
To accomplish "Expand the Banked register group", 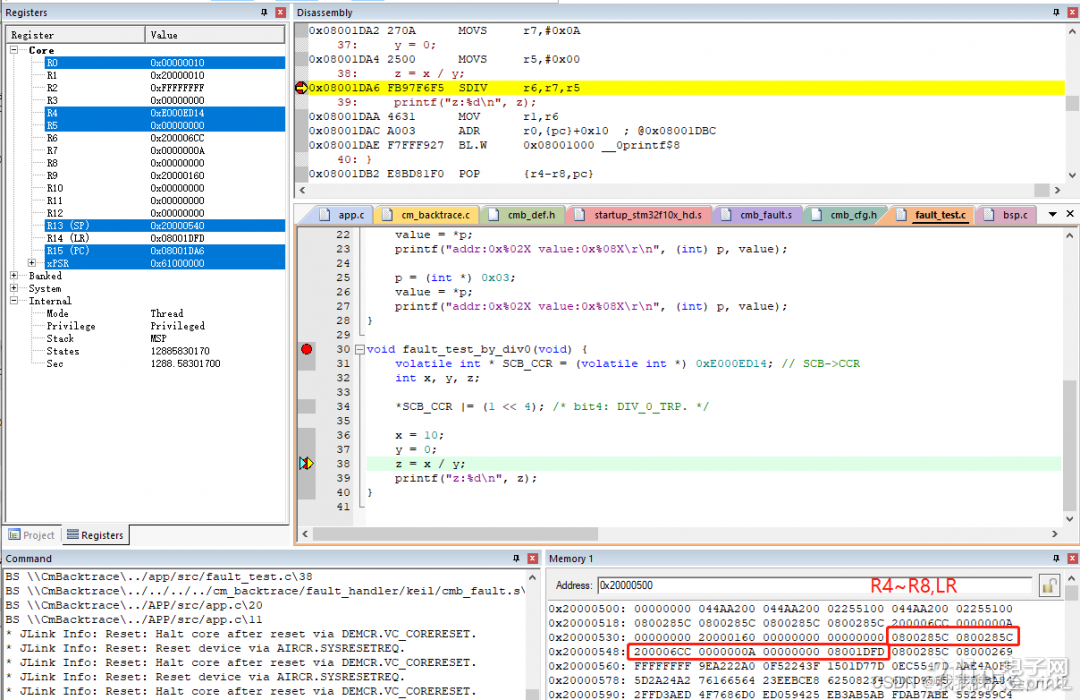I will (x=14, y=276).
